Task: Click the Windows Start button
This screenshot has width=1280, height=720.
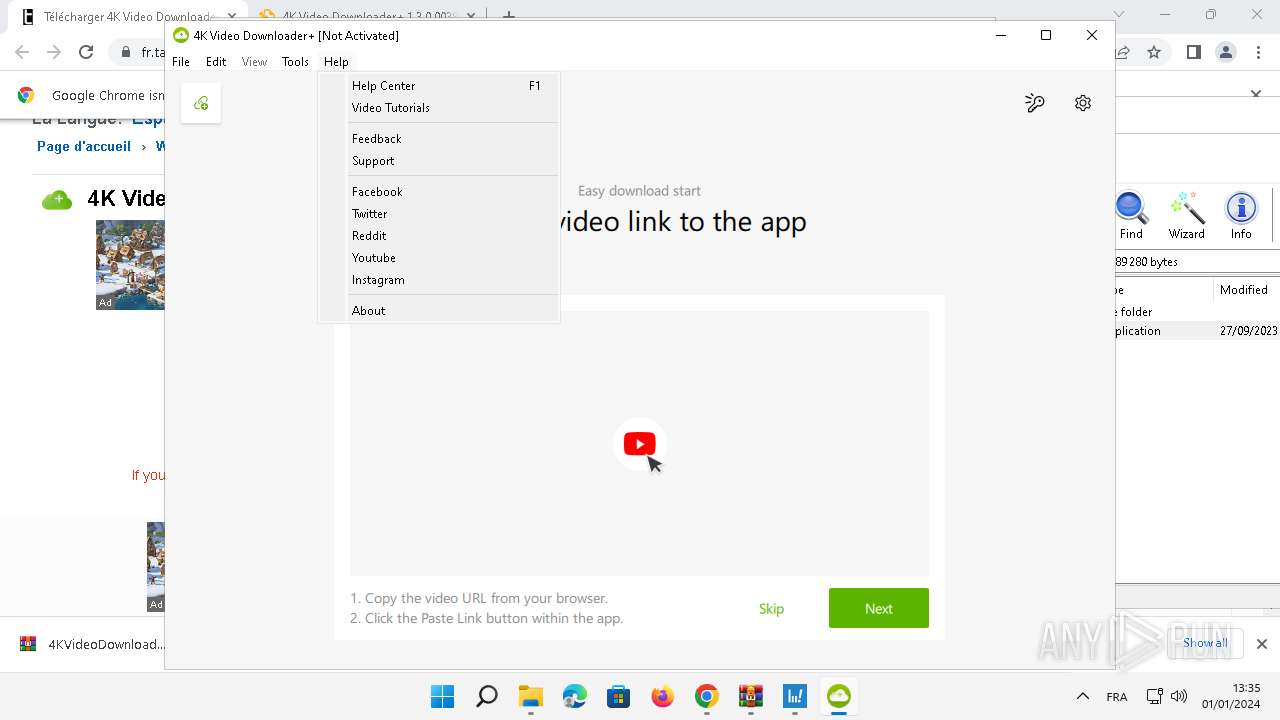Action: coord(442,696)
